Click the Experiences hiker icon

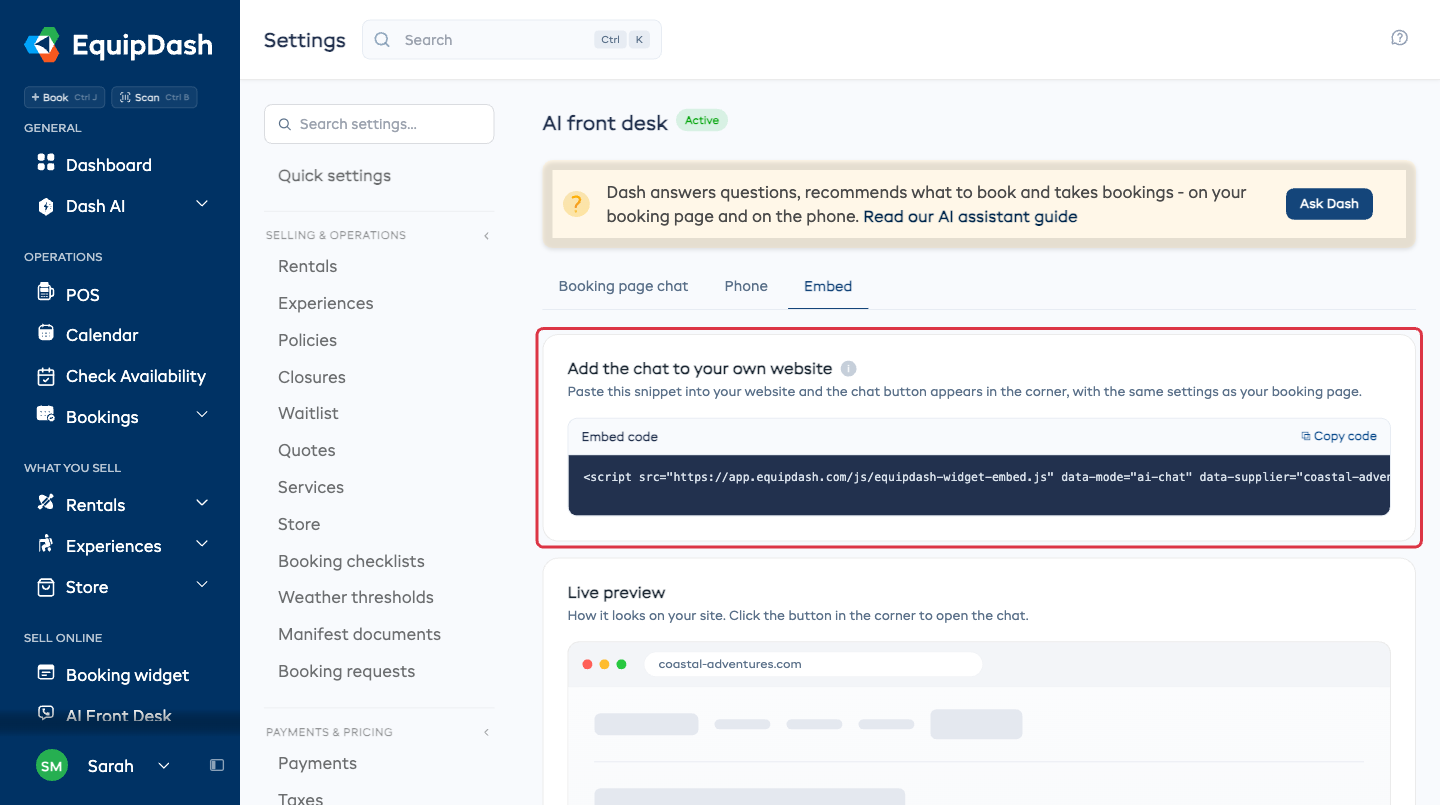click(45, 544)
